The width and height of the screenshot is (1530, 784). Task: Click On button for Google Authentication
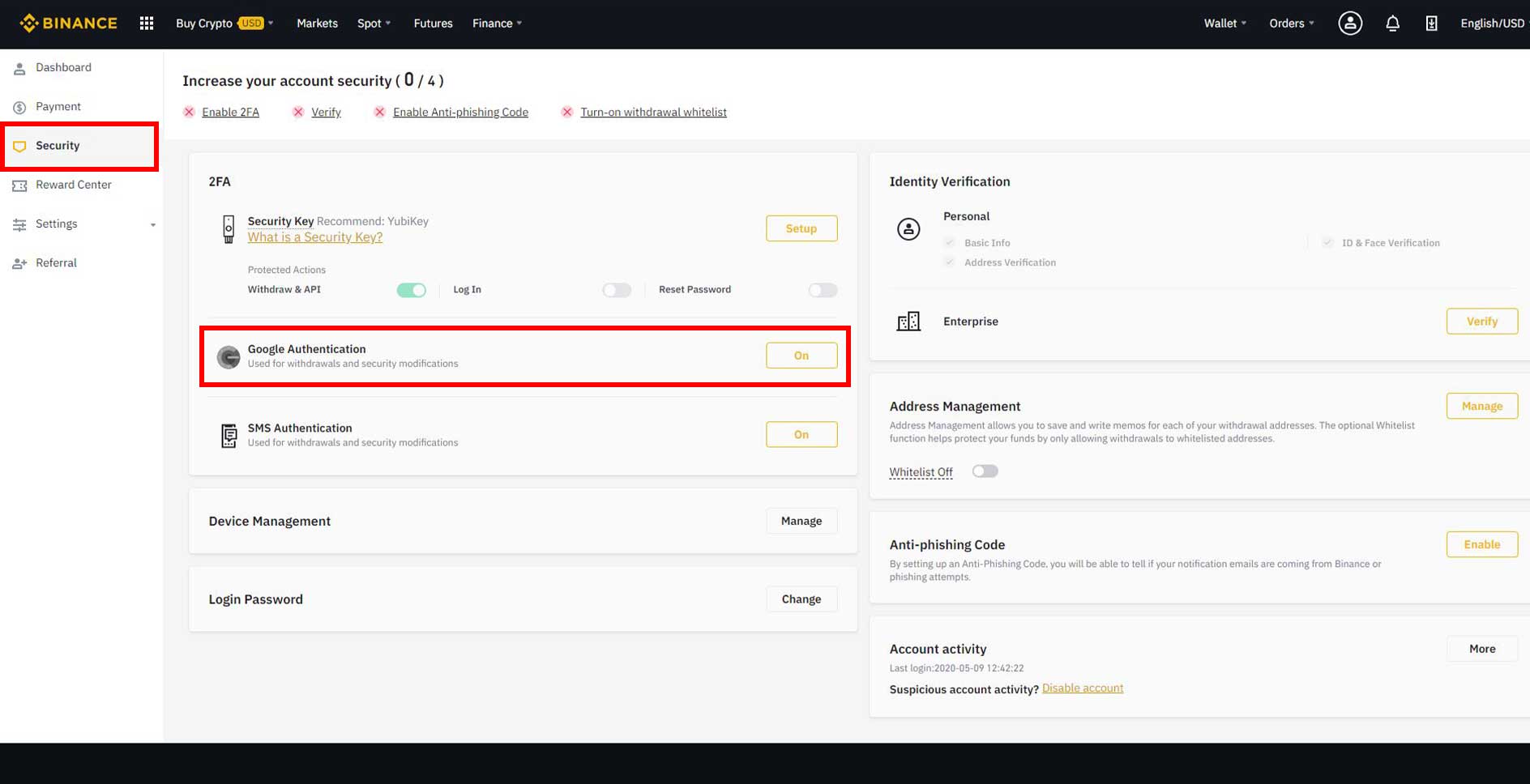[801, 356]
